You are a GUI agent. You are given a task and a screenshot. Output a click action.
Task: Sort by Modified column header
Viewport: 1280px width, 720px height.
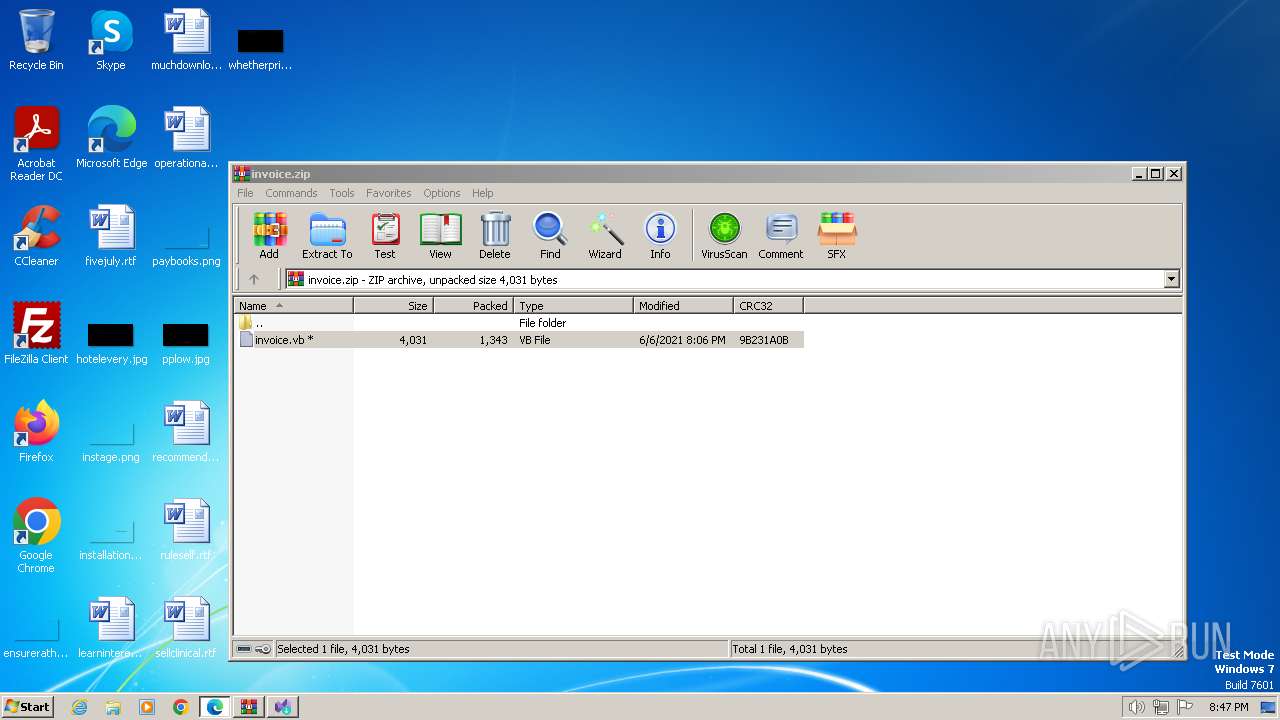coord(683,306)
